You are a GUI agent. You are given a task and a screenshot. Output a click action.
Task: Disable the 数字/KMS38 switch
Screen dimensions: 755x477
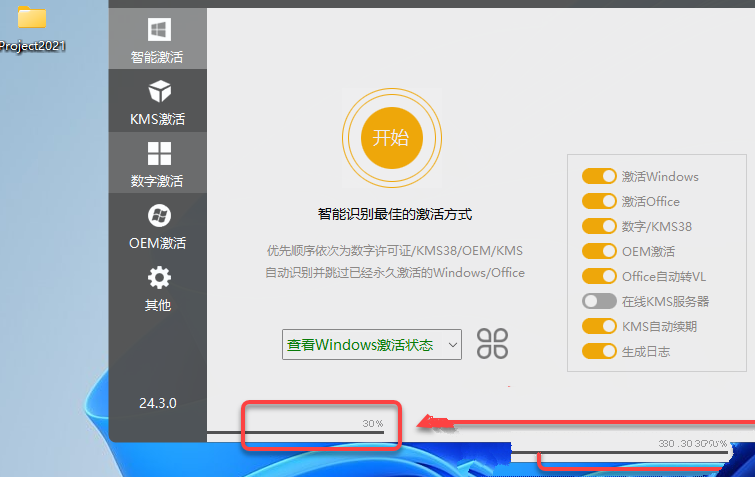click(599, 226)
